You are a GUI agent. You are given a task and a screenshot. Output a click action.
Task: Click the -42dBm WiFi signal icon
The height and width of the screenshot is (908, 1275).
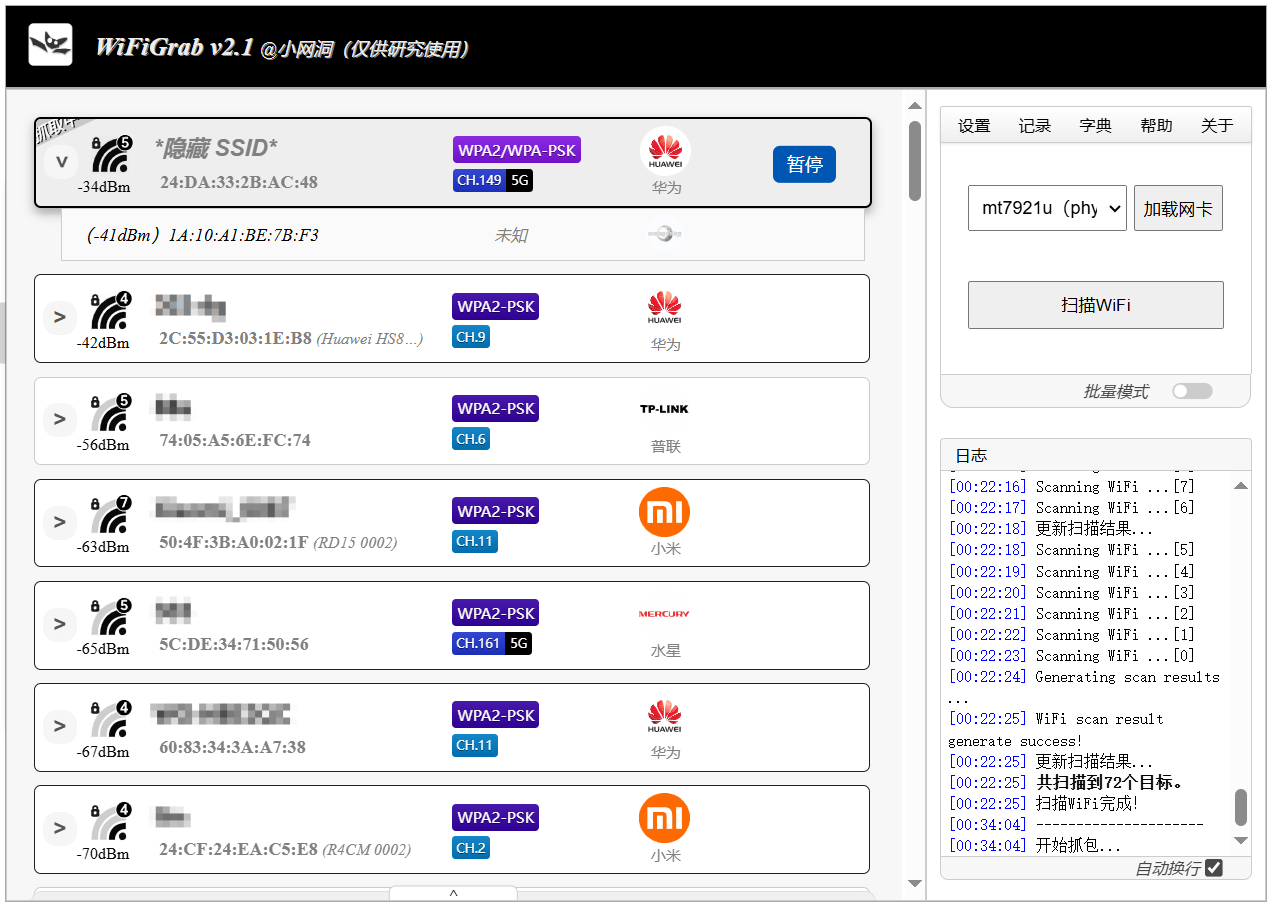tap(110, 312)
